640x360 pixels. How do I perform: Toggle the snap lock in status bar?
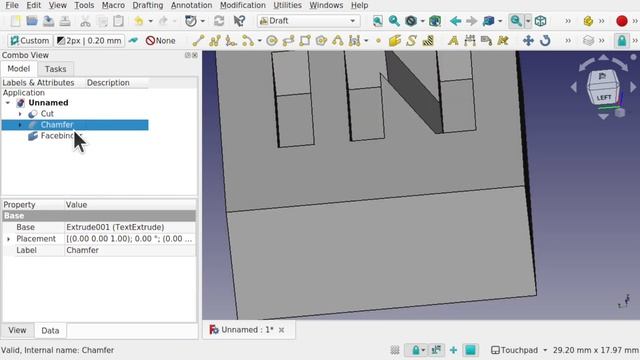[x=415, y=350]
